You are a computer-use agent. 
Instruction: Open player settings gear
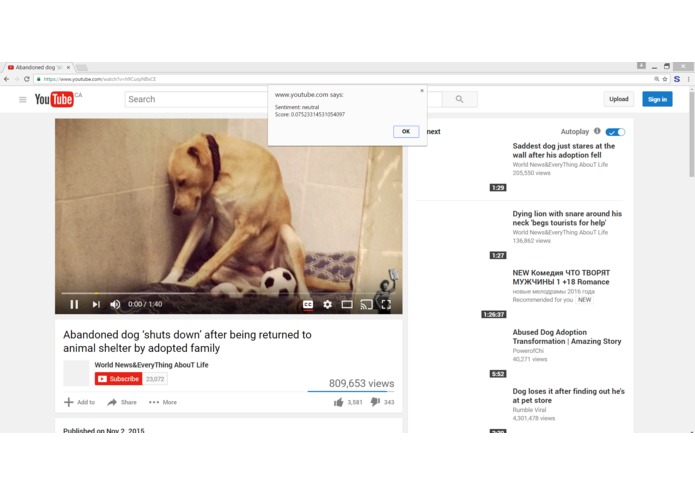point(328,304)
